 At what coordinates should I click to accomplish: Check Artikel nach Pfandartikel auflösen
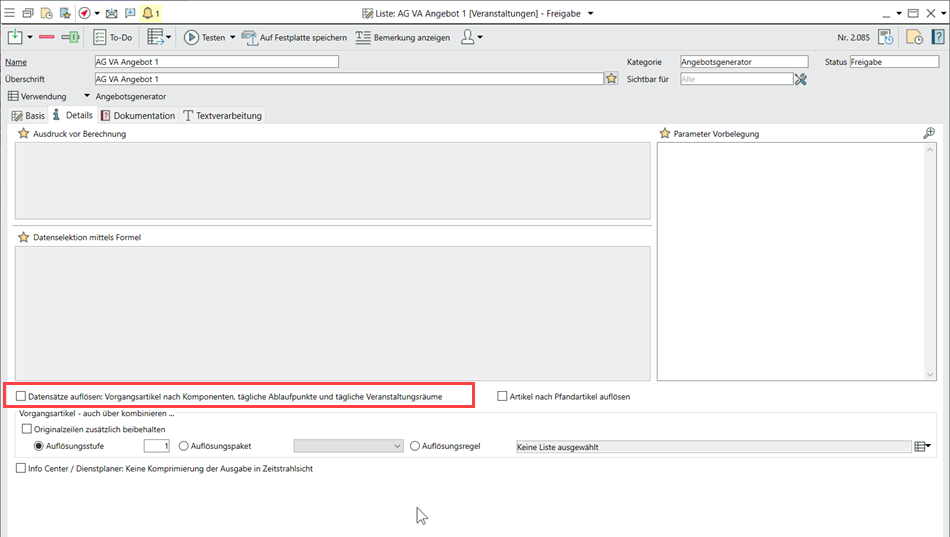[x=503, y=397]
